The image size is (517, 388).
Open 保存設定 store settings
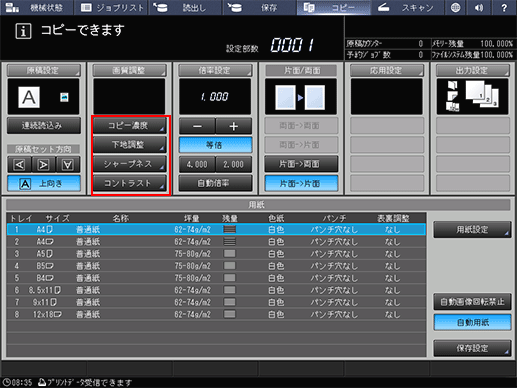pyautogui.click(x=472, y=348)
